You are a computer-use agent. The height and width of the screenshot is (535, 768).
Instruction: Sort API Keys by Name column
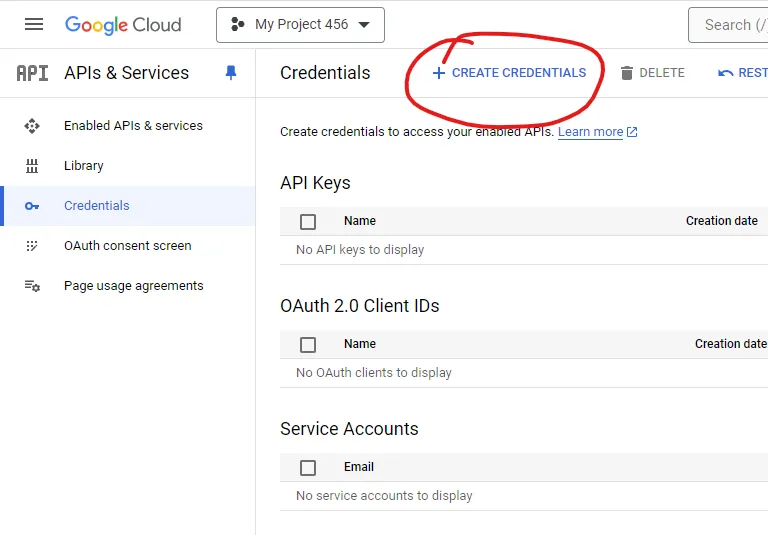pyautogui.click(x=360, y=221)
